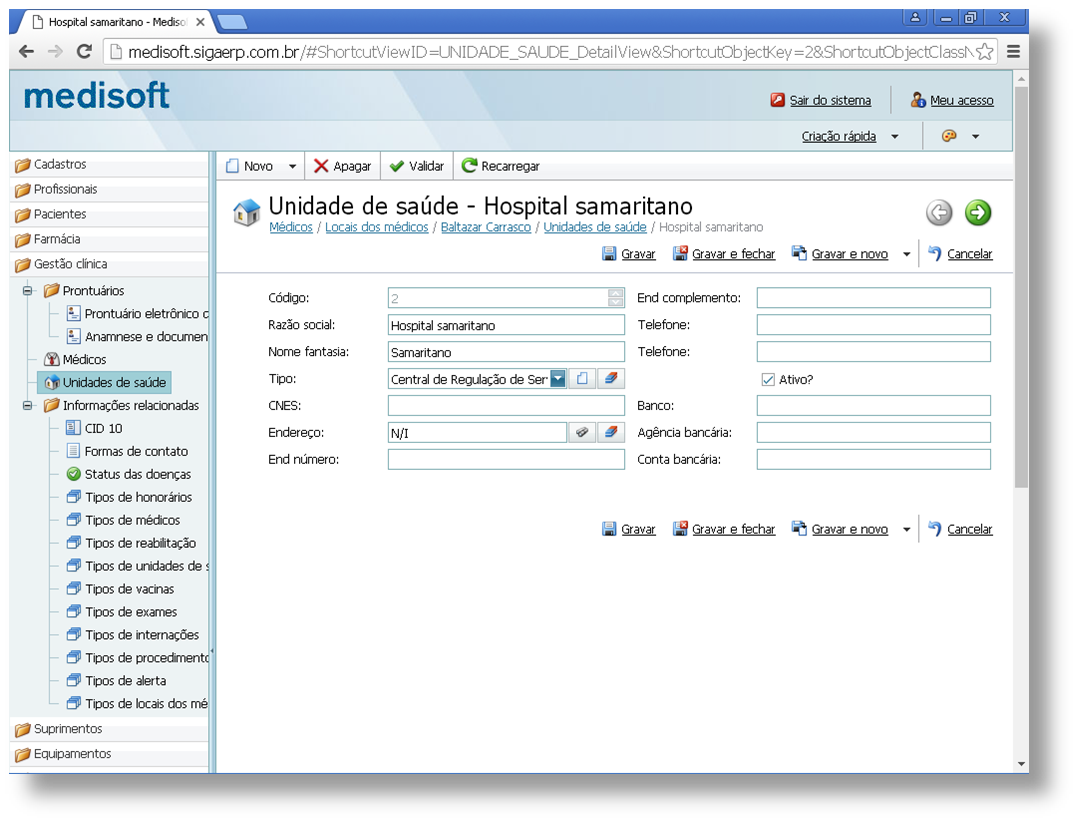This screenshot has height=823, width=1078.
Task: Go to previous record with gray arrow
Action: [x=939, y=212]
